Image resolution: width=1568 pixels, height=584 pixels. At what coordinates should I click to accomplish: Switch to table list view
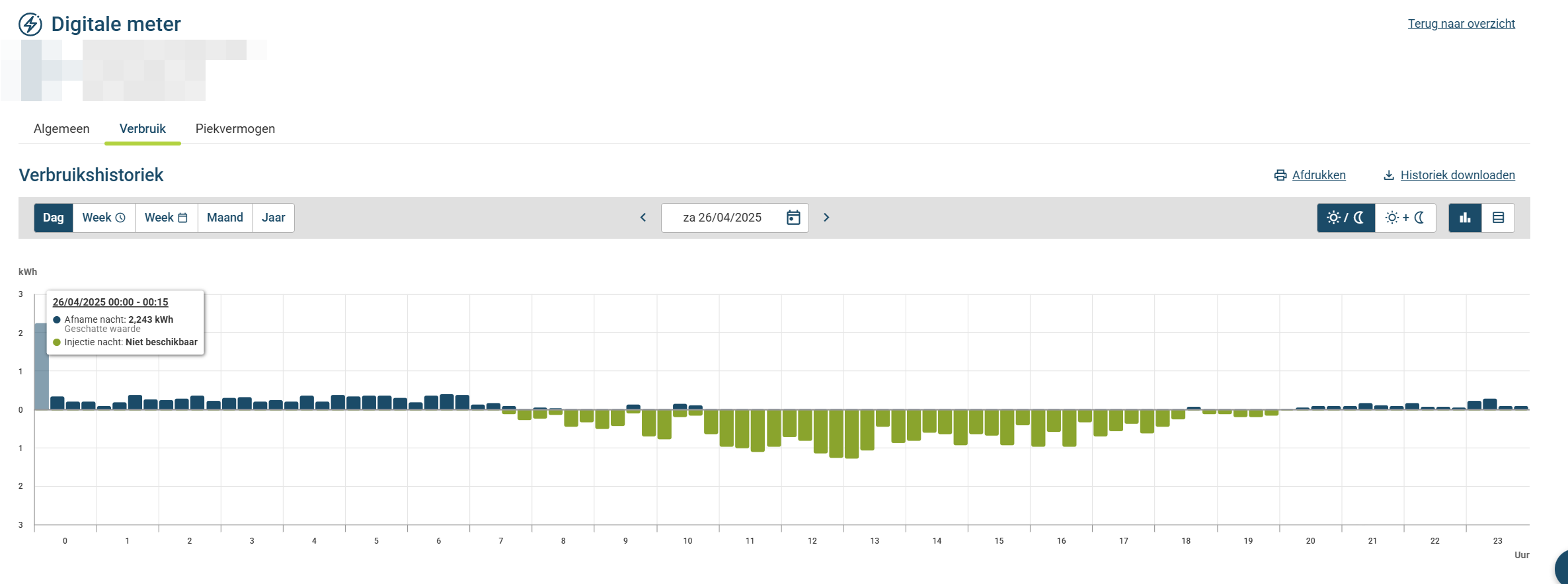1498,218
